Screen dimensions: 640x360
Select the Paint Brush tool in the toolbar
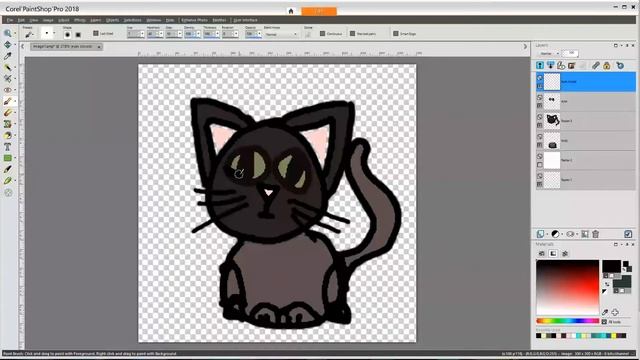pos(7,101)
